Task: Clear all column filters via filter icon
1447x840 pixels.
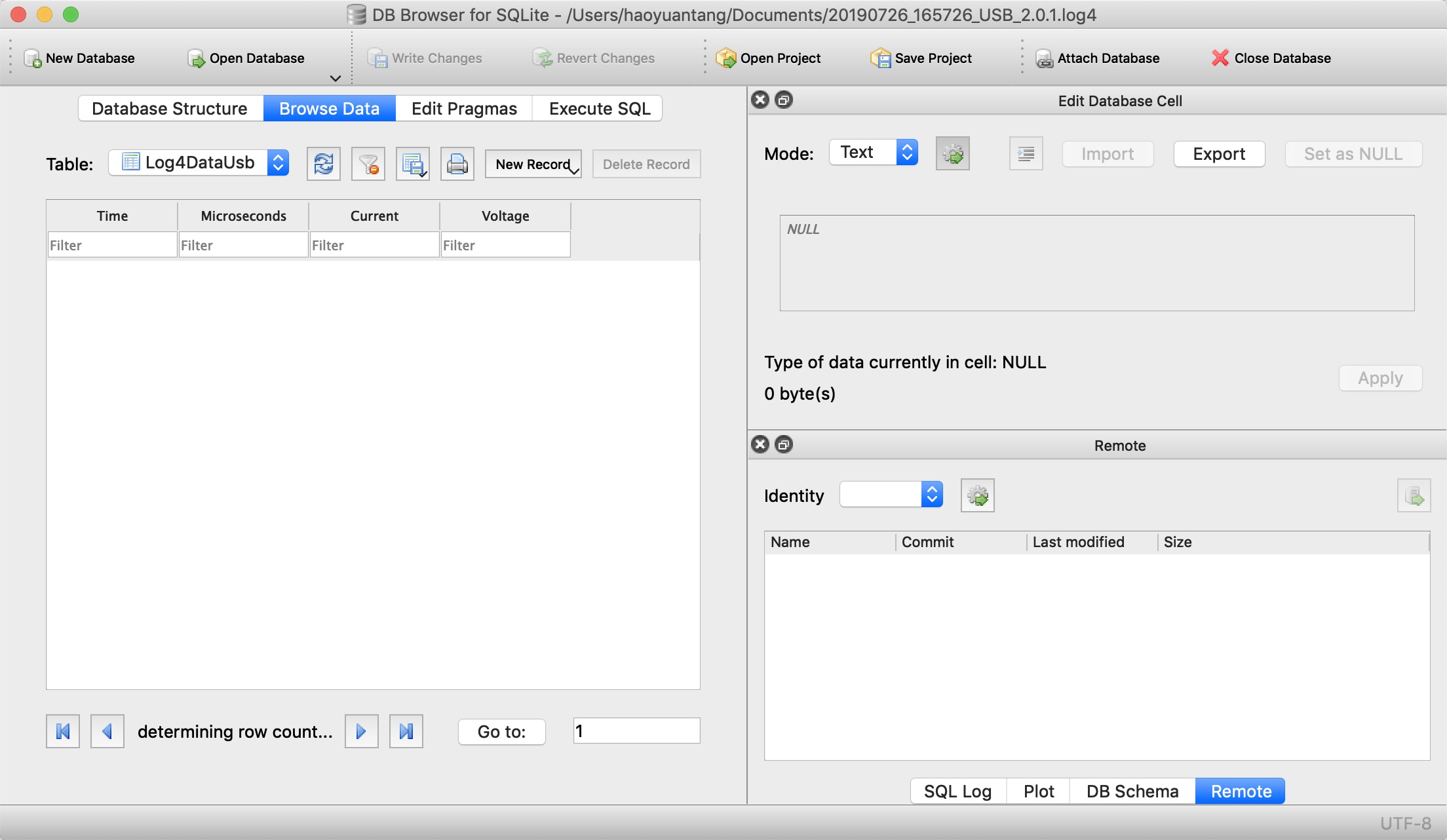Action: [x=368, y=163]
